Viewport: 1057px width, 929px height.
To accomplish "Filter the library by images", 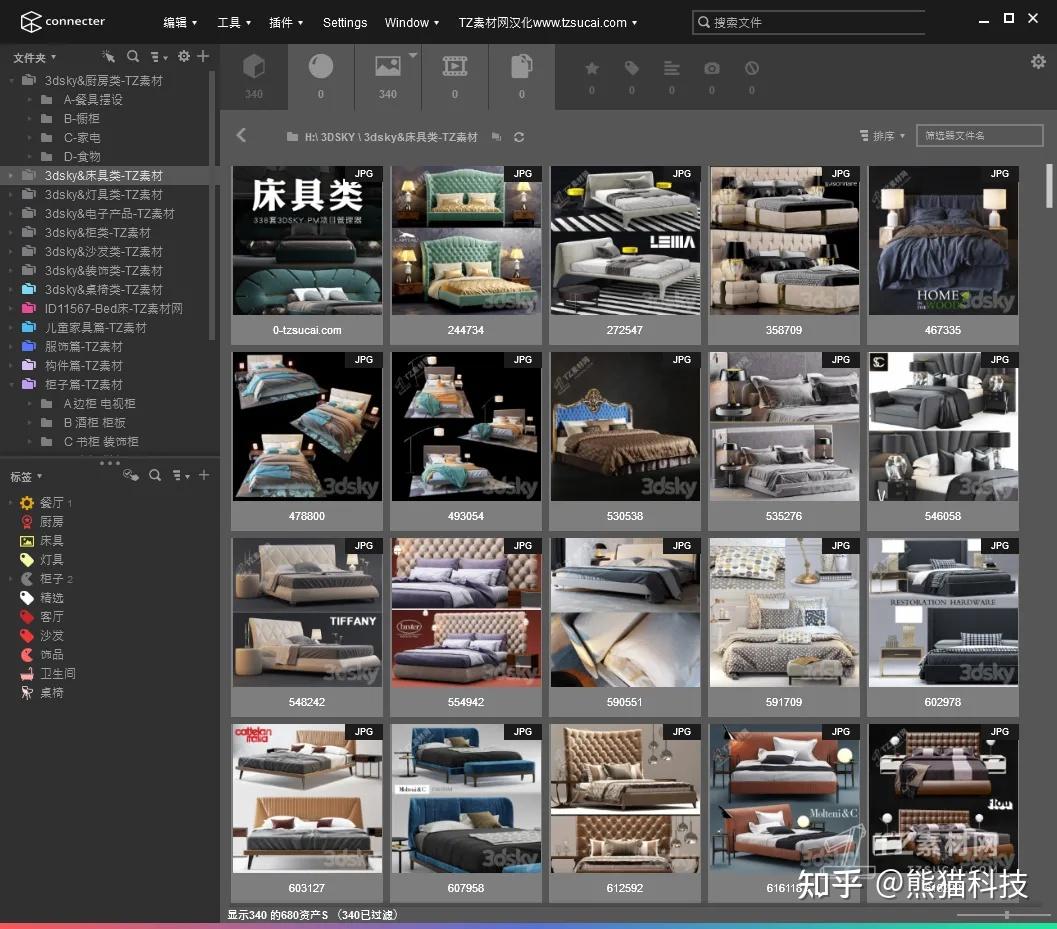I will (x=387, y=70).
